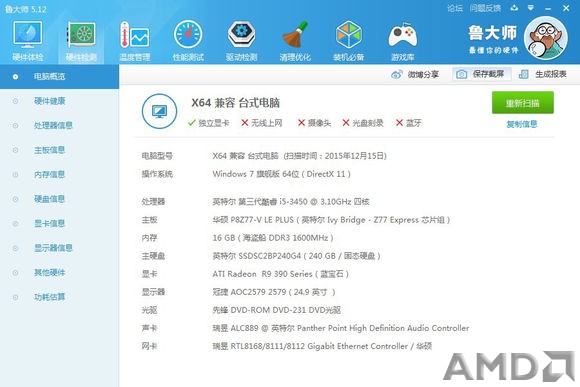Click the X64 兼容 台式电脑 heading
Image resolution: width=580 pixels, height=387 pixels.
[x=235, y=103]
